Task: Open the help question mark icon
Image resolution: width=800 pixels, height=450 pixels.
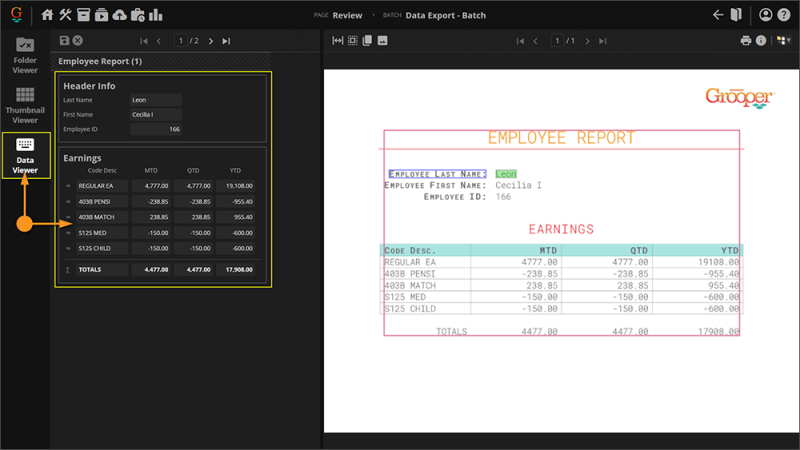Action: (x=783, y=15)
